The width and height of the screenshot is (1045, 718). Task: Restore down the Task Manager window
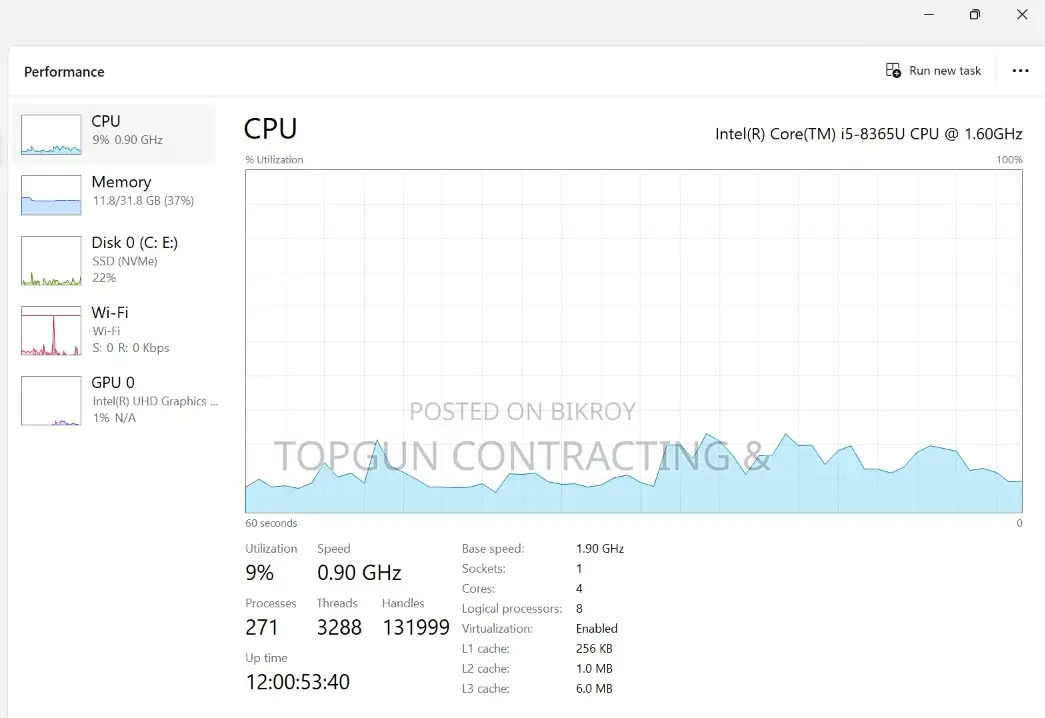[x=975, y=15]
